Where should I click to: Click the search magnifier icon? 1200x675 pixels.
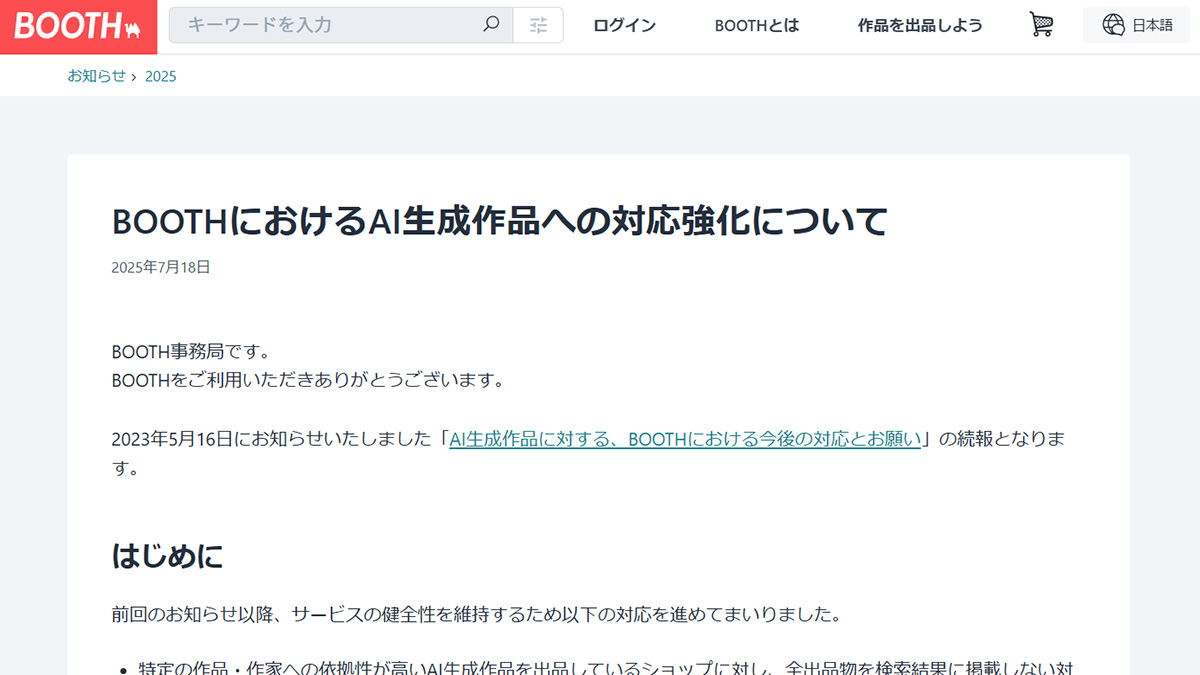[491, 24]
